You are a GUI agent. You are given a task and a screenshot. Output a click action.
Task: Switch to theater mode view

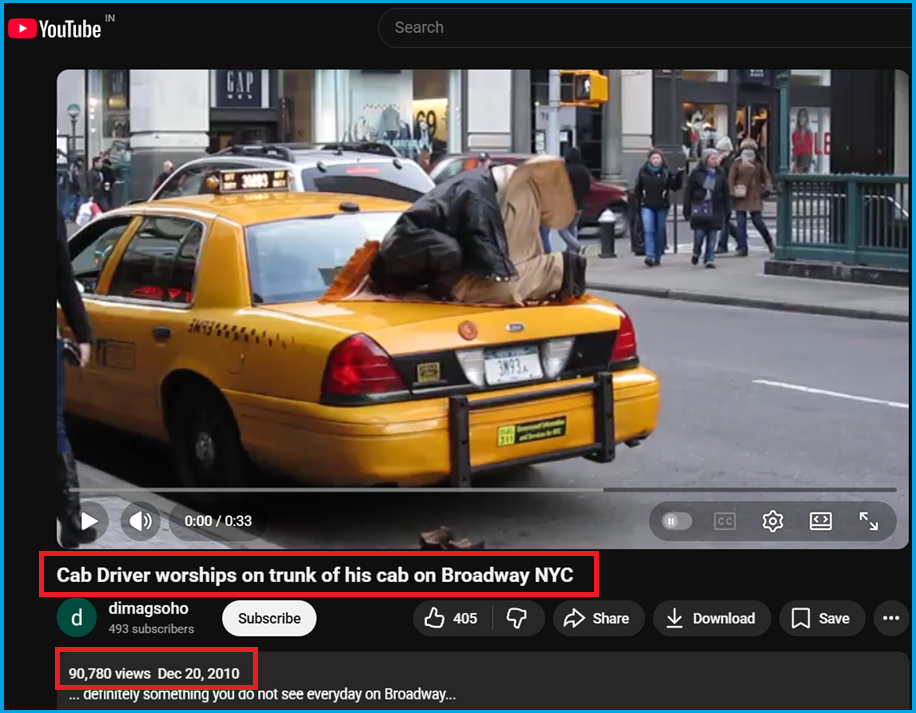click(821, 521)
